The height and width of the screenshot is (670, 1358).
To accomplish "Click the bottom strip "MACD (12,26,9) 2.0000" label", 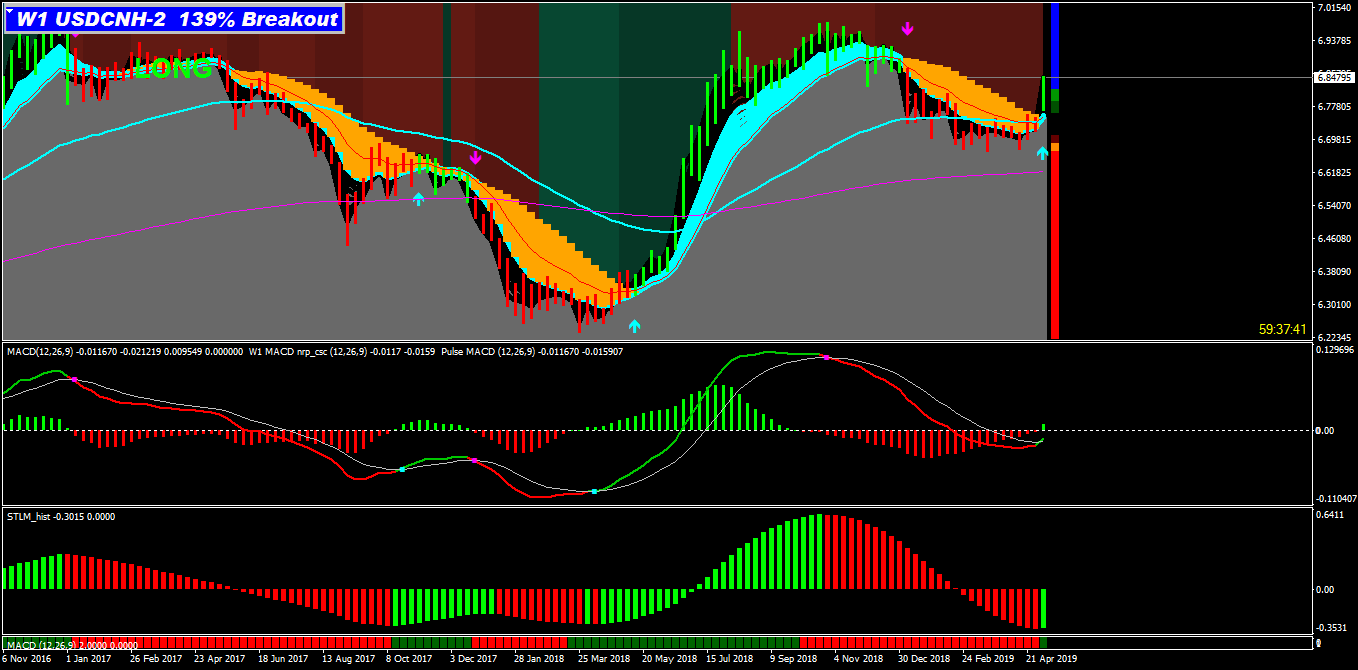I will (58, 645).
